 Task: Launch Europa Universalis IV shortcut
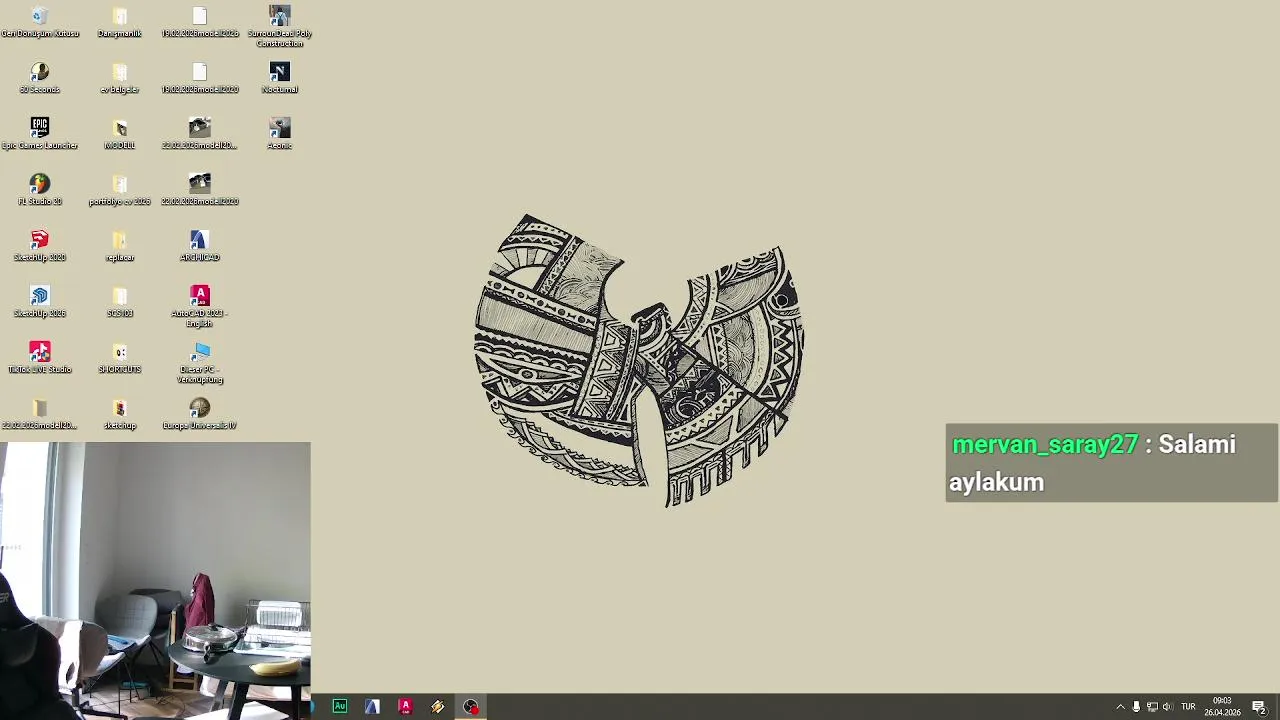point(199,414)
